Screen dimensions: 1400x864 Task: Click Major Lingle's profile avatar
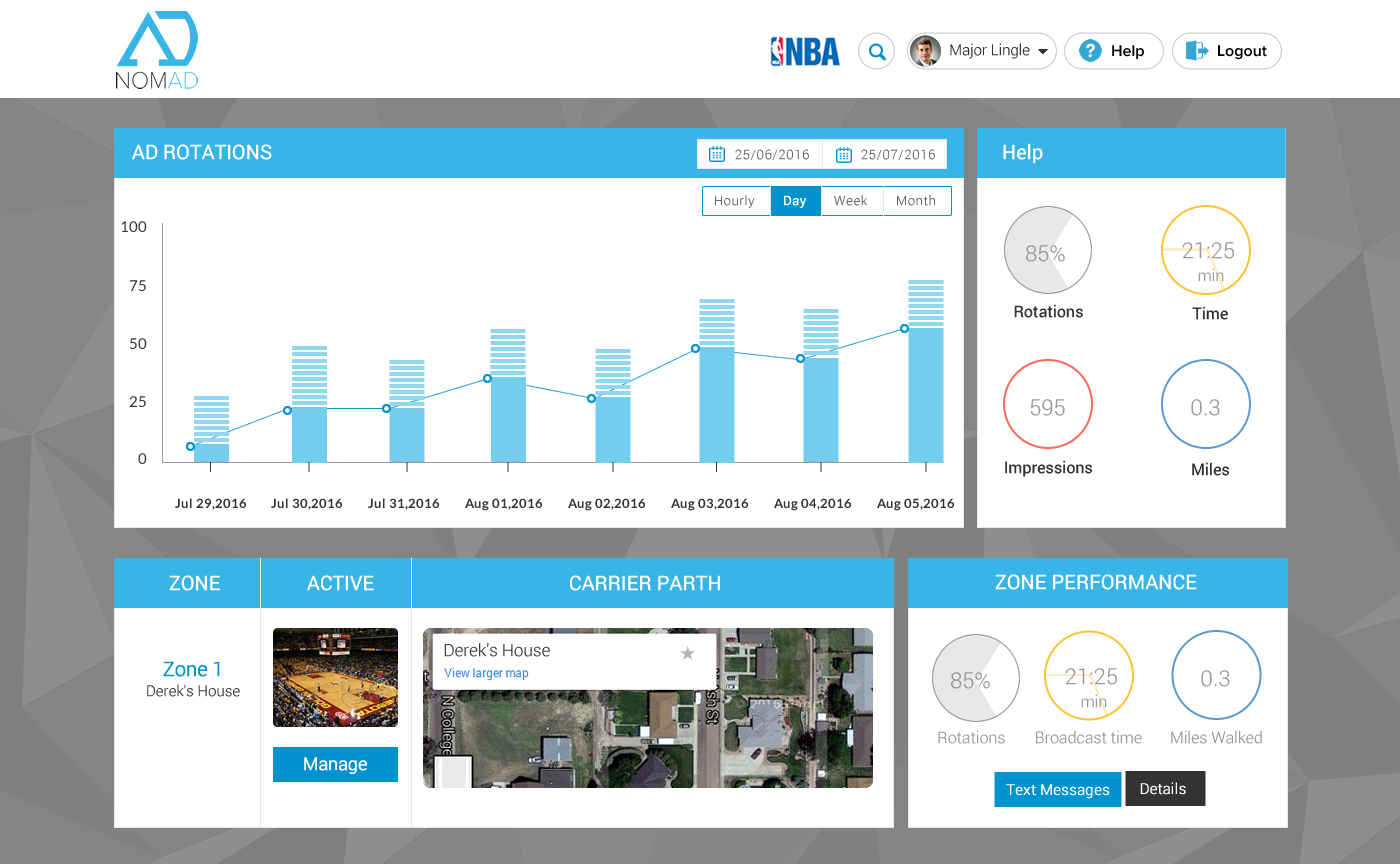pyautogui.click(x=926, y=51)
